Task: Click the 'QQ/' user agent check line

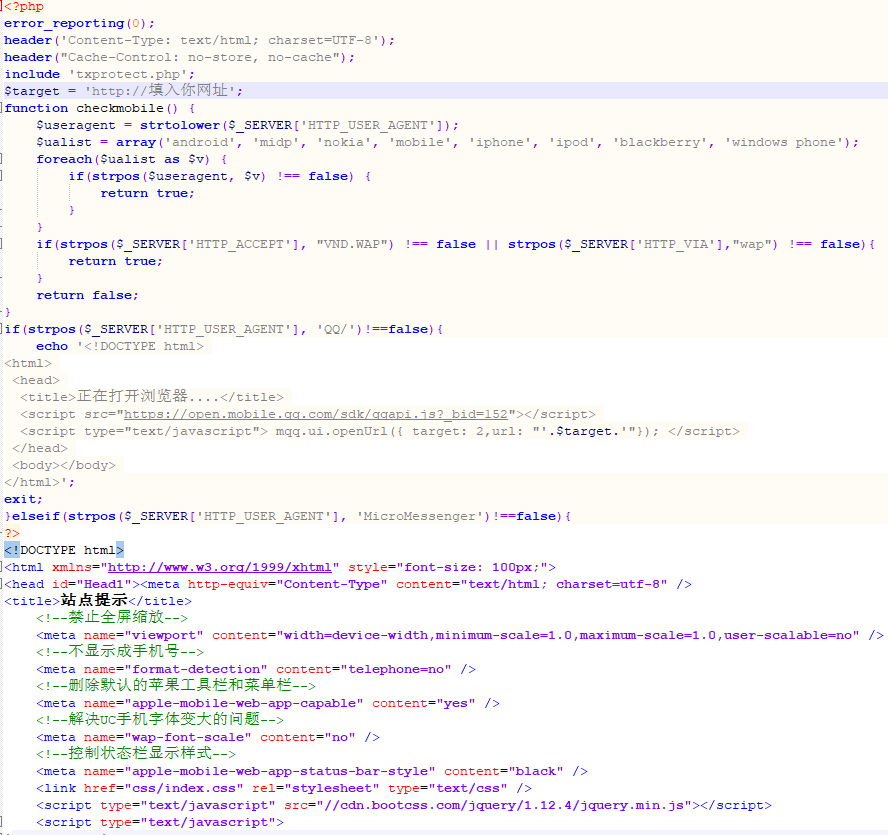Action: click(x=224, y=330)
